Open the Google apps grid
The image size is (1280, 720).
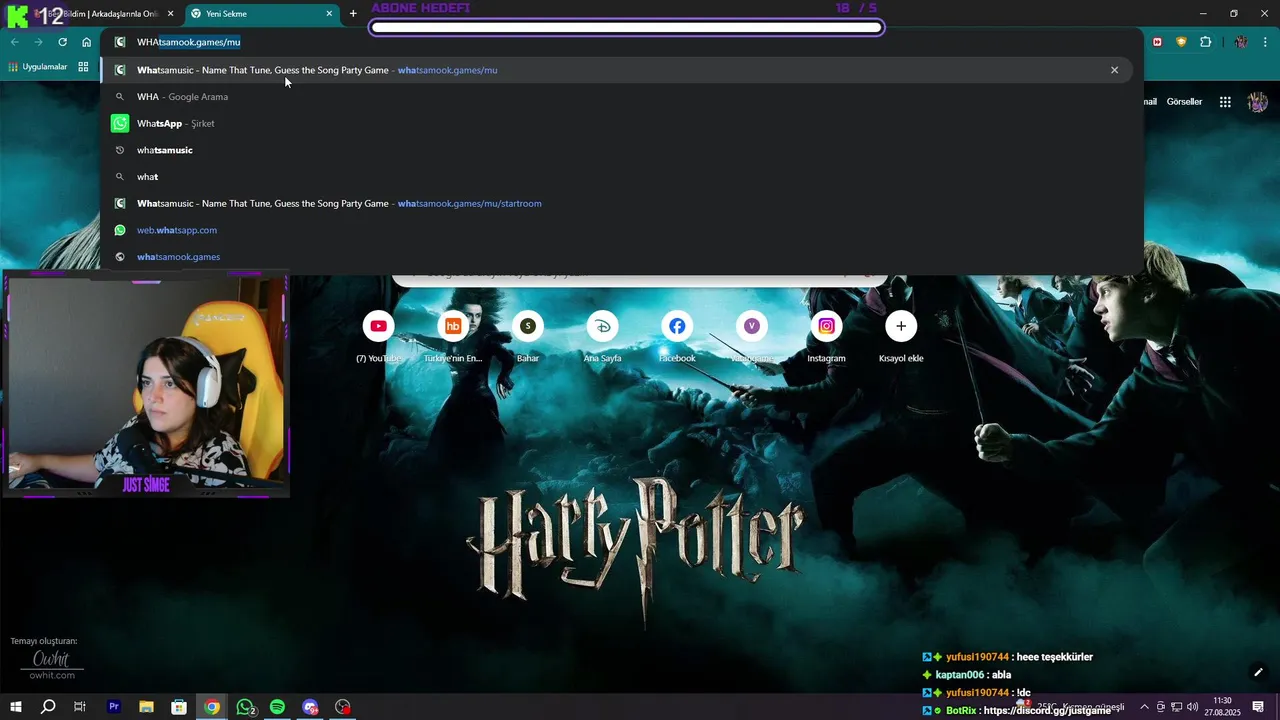click(x=1225, y=102)
